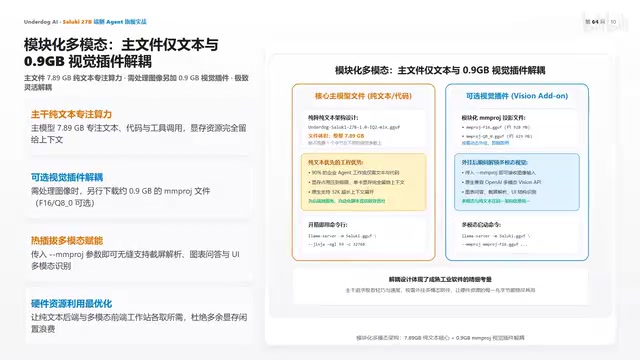
Task: Click the label "模块化 mmproj 投影文件:"
Action: click(x=493, y=118)
